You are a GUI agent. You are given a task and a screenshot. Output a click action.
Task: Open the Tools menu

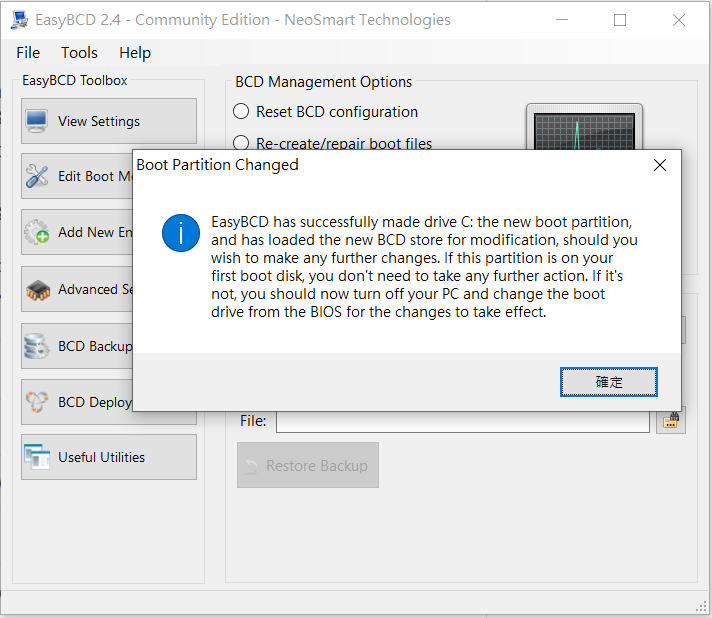79,53
